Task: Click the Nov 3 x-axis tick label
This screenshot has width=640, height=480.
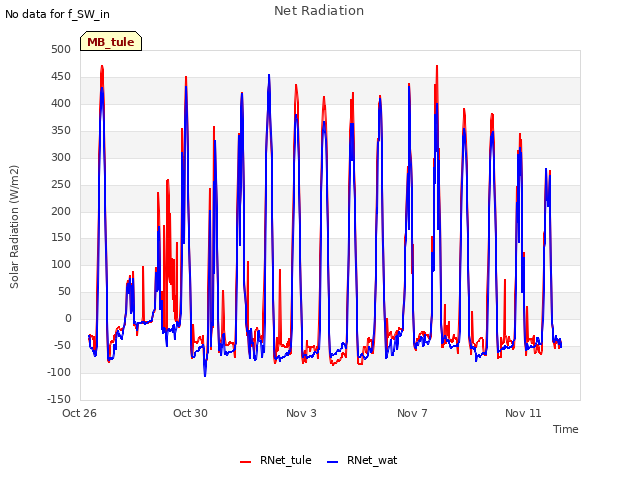Action: [301, 413]
